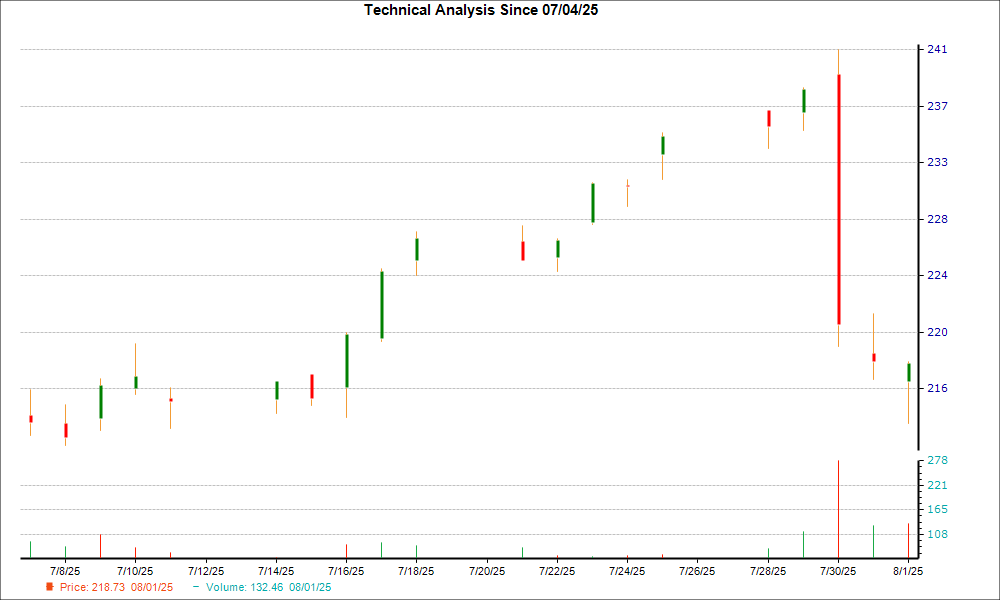Click the 224 price axis label
The image size is (1000, 600).
coord(937,275)
